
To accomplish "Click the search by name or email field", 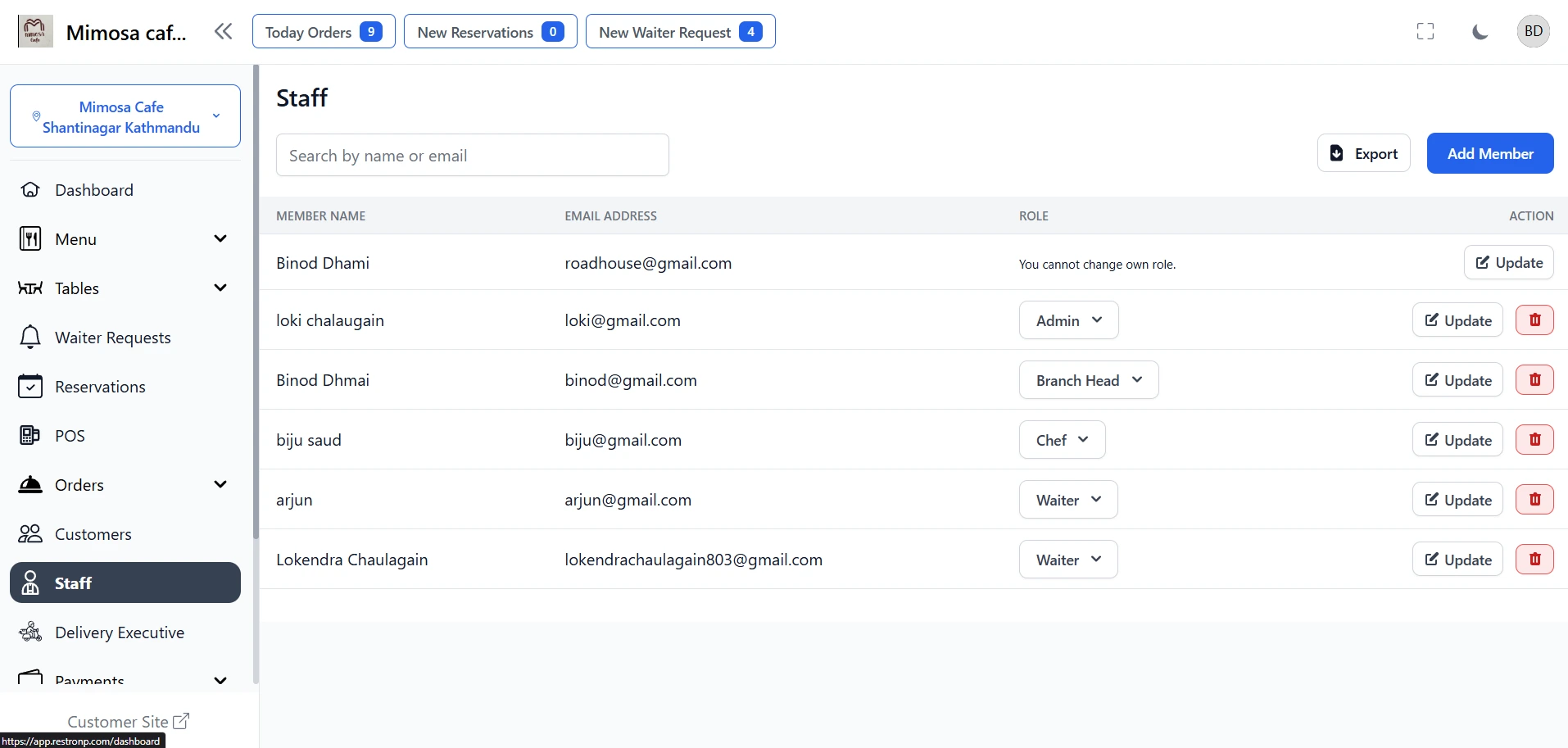I will tap(472, 156).
